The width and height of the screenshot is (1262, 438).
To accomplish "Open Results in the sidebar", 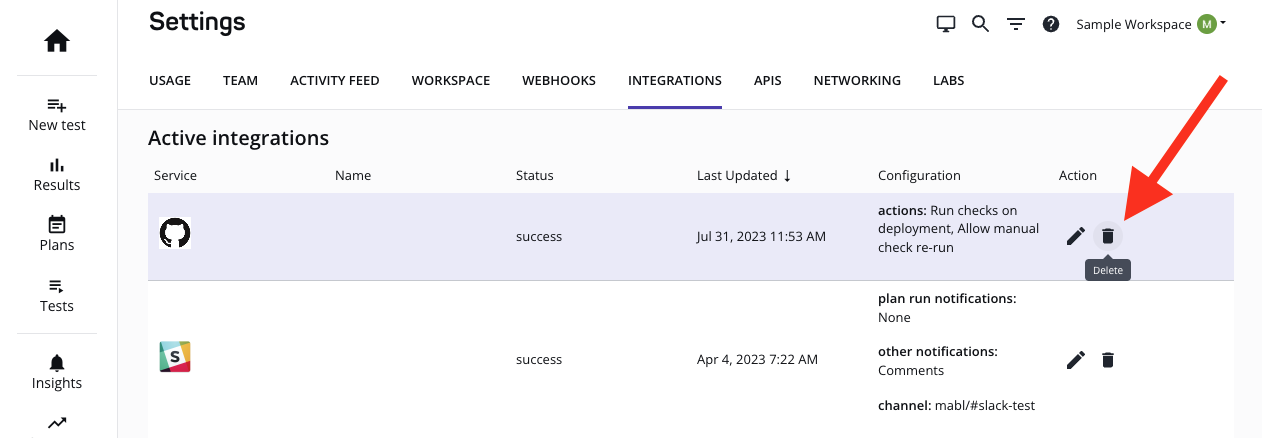I will (57, 175).
